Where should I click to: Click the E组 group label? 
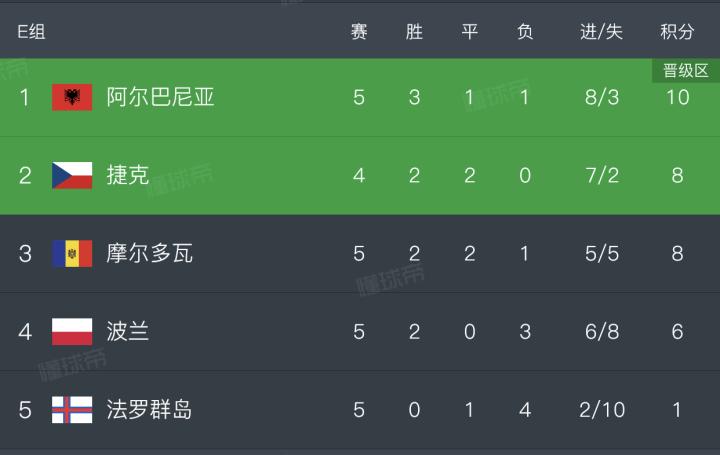(x=31, y=32)
